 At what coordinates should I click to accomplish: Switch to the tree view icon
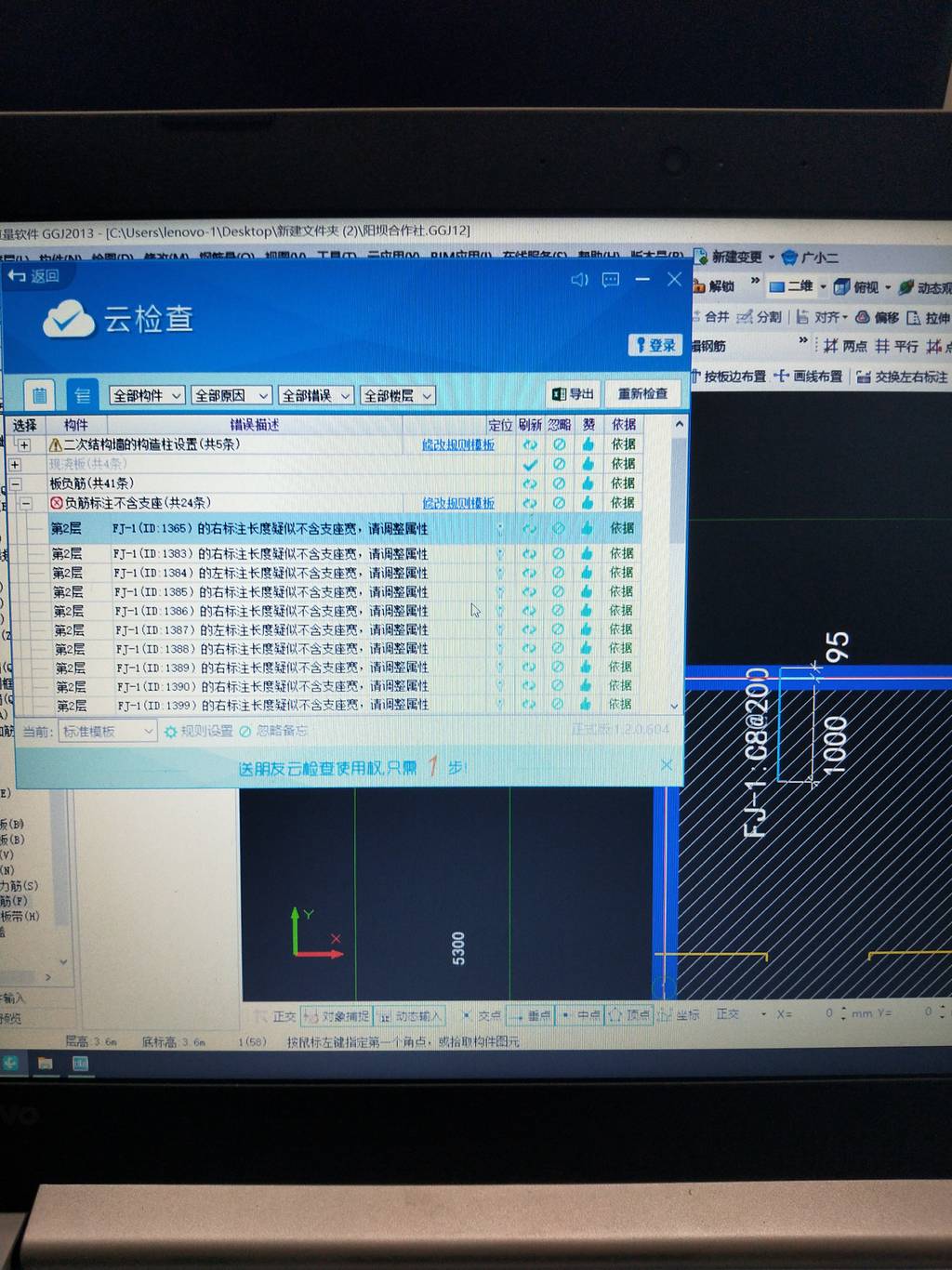[82, 395]
